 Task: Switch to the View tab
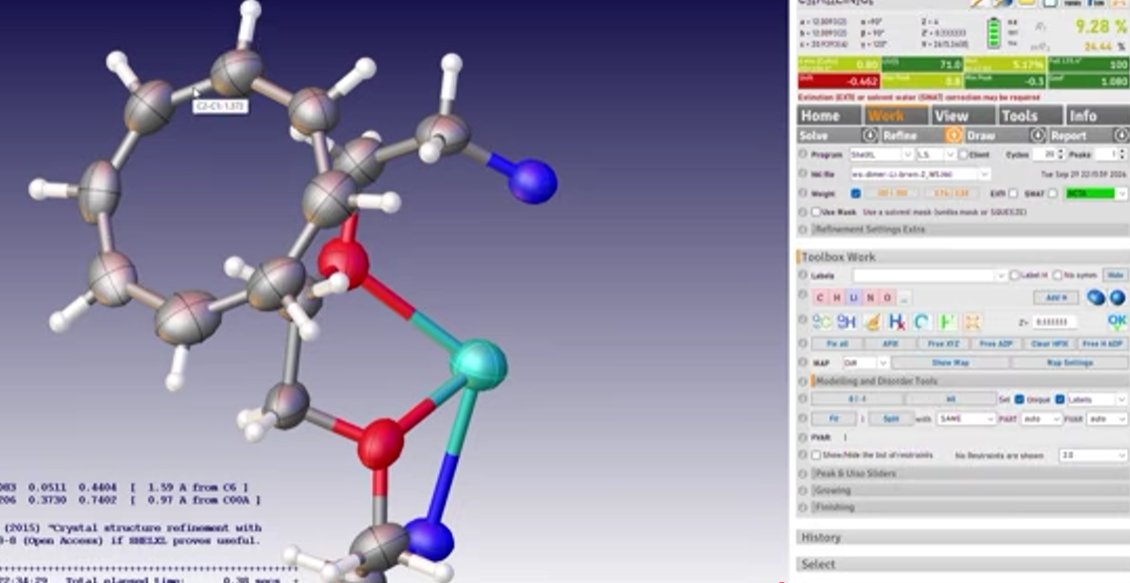[960, 115]
